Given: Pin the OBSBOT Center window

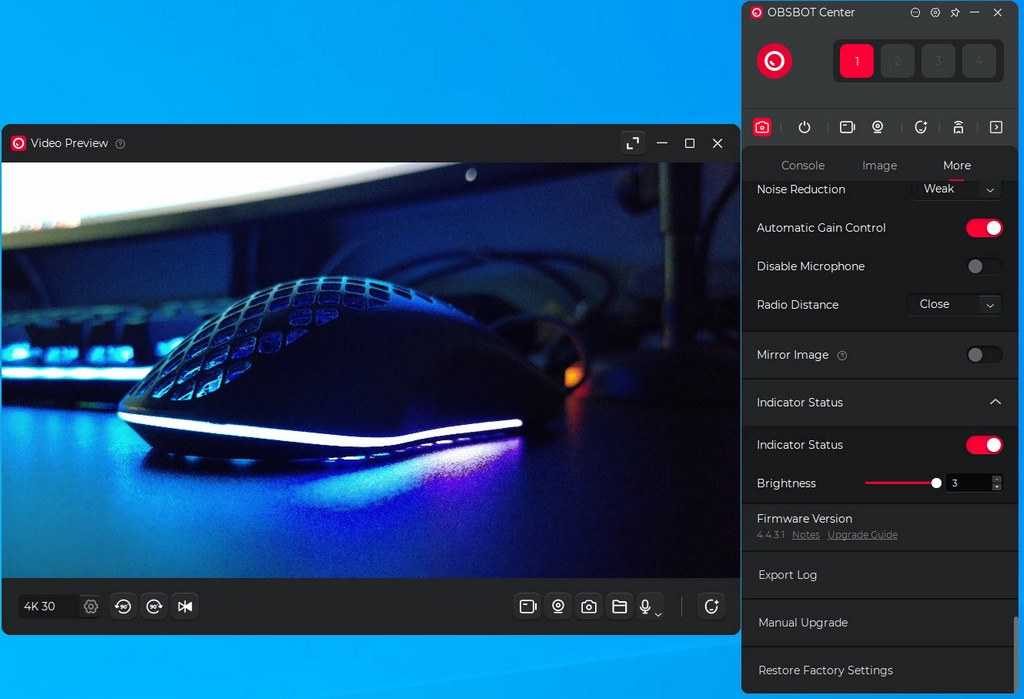Looking at the screenshot, I should (x=955, y=12).
